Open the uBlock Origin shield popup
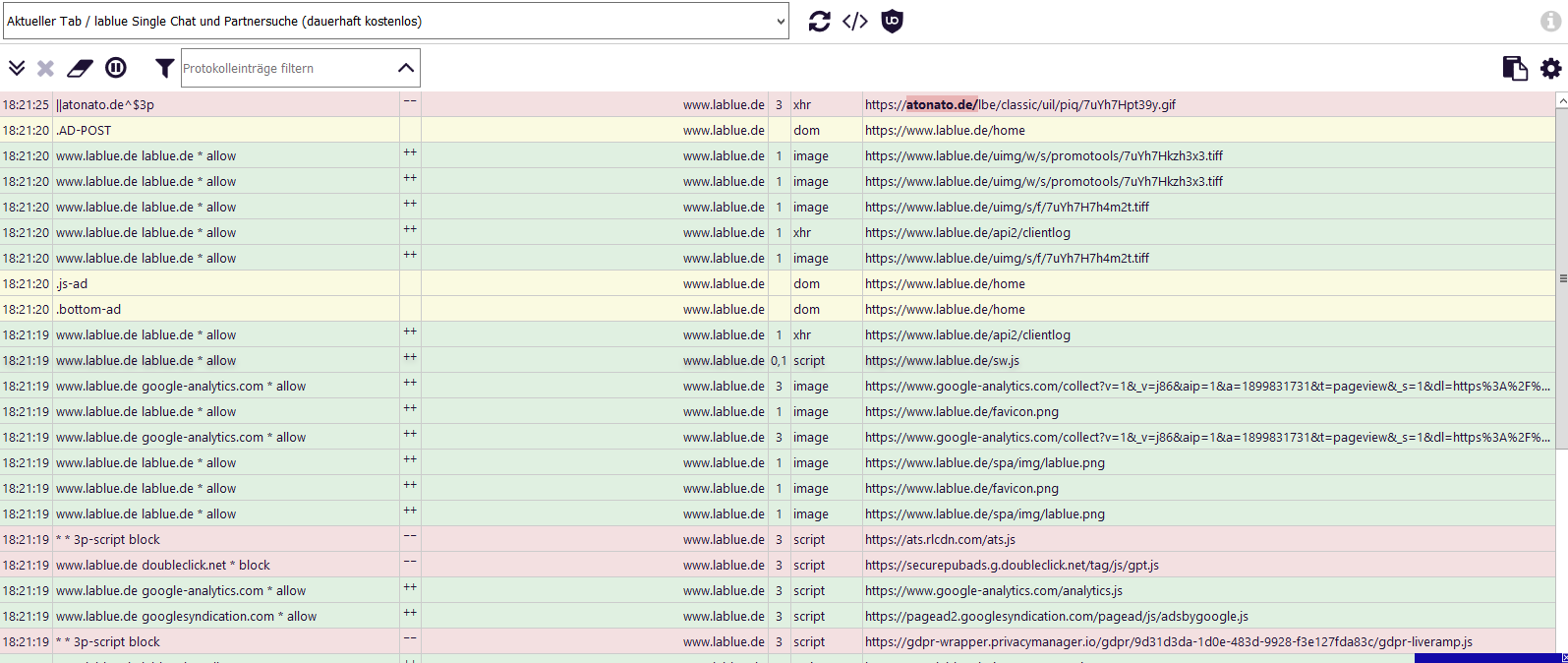Image resolution: width=1568 pixels, height=663 pixels. (x=892, y=21)
